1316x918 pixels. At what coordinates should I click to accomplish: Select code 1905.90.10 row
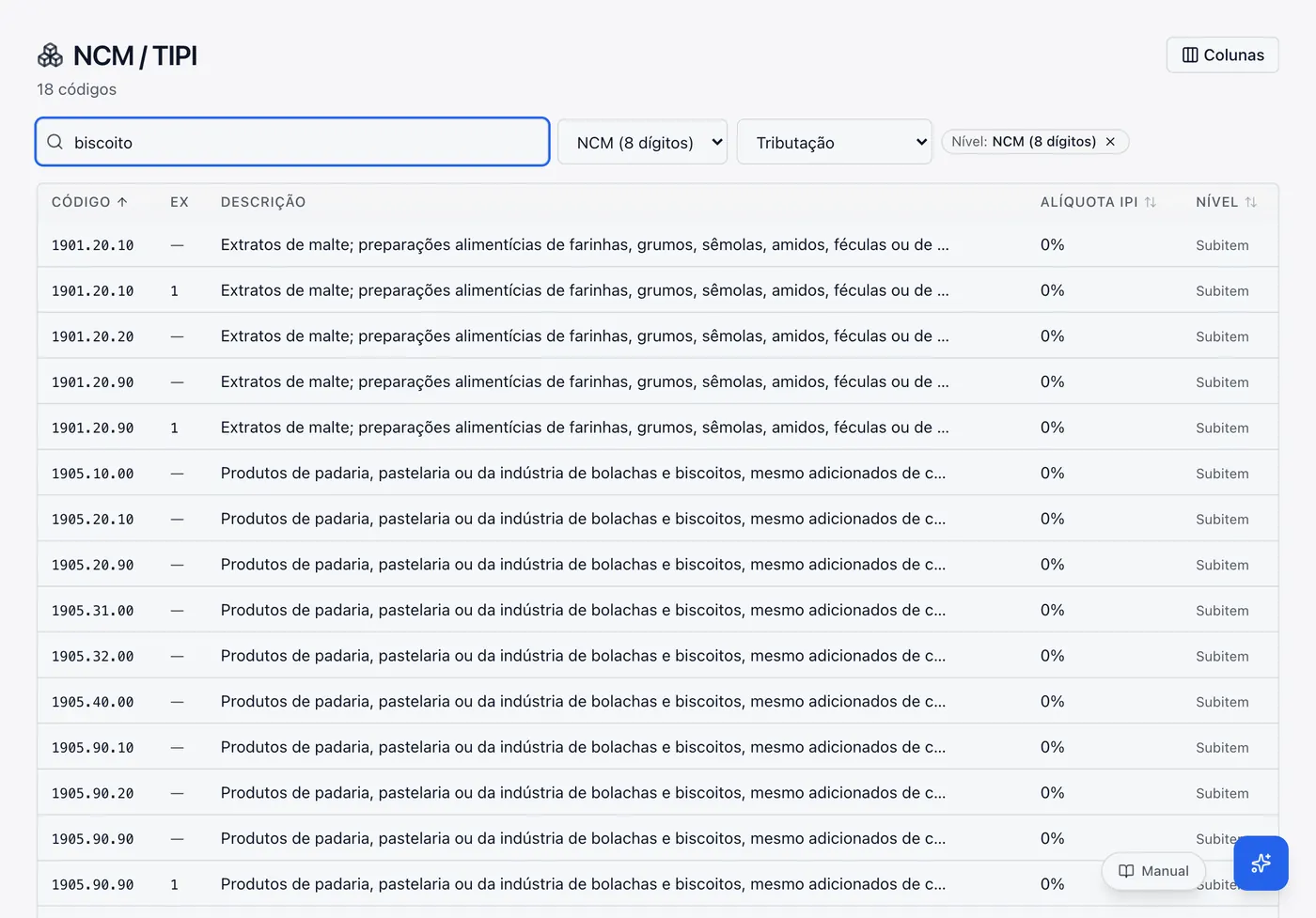click(657, 748)
